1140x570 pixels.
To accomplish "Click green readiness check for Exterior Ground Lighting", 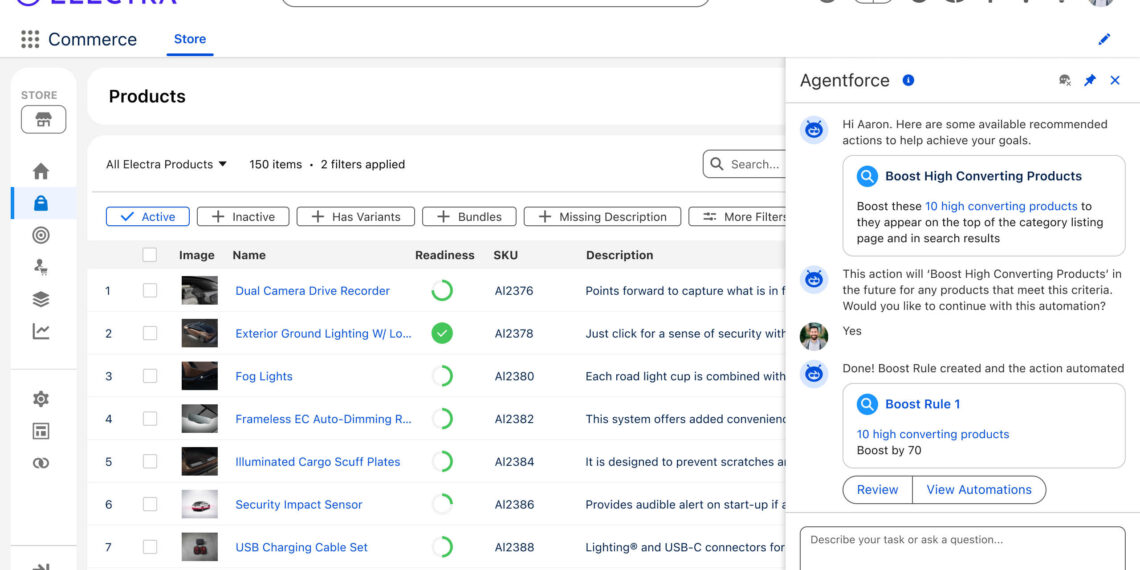I will 442,334.
